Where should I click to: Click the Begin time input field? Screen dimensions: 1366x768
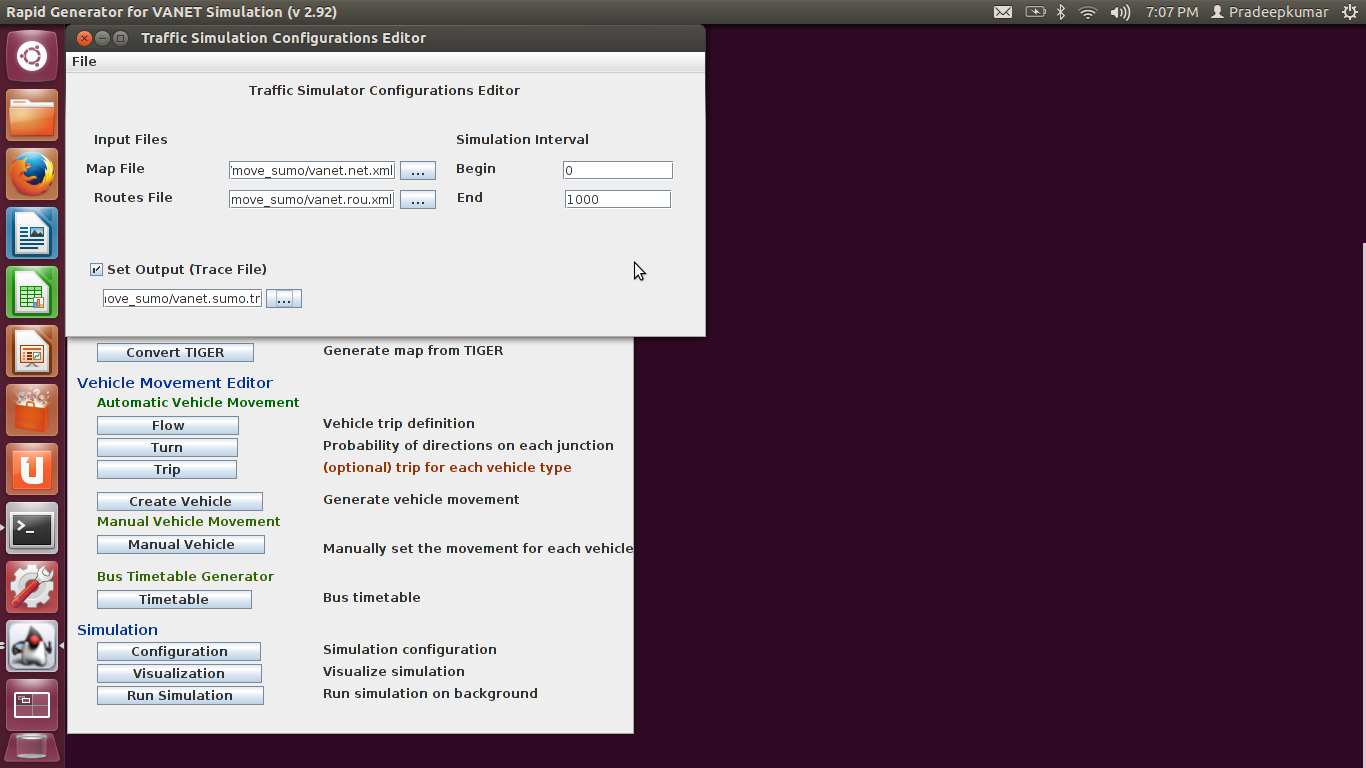(x=618, y=171)
